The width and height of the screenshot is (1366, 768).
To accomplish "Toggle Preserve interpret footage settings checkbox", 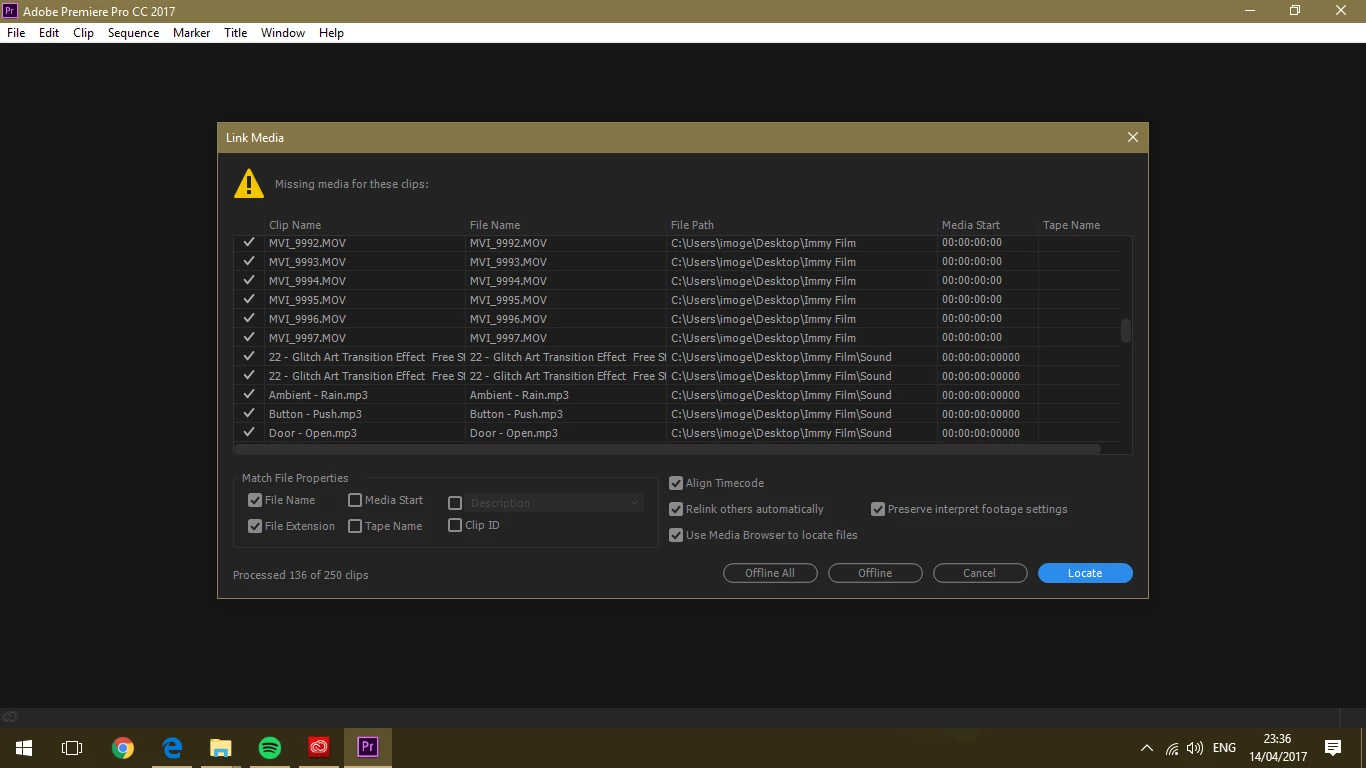I will point(878,509).
